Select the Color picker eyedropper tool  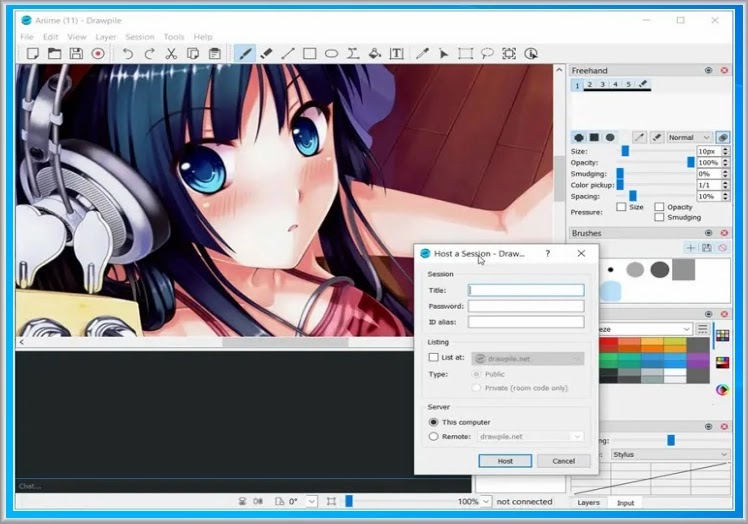point(422,53)
